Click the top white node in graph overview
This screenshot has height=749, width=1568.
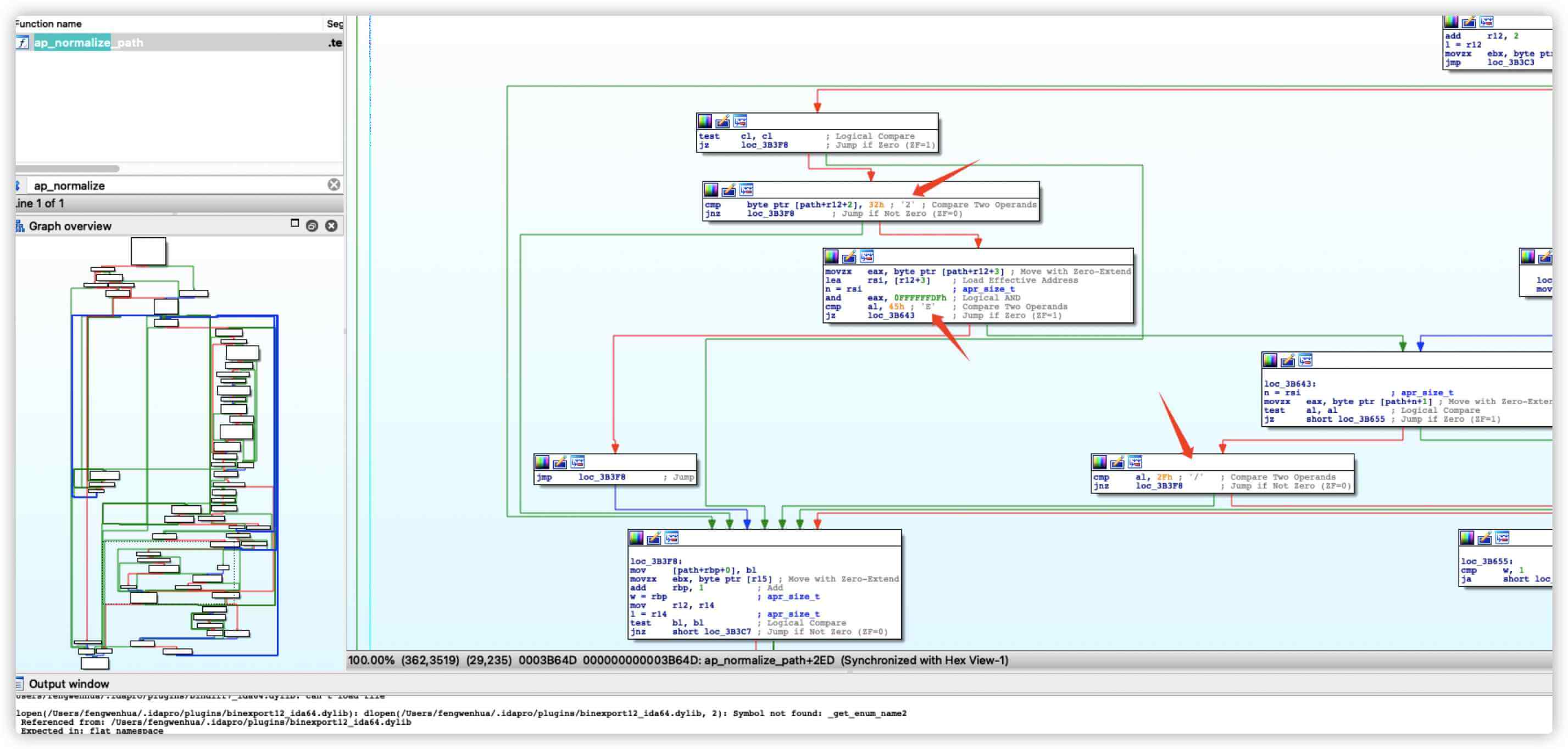148,251
